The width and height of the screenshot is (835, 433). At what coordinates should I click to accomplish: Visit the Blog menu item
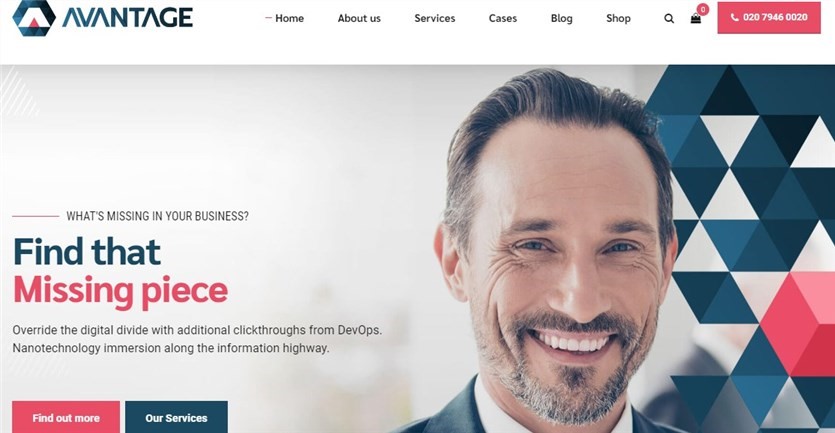561,18
